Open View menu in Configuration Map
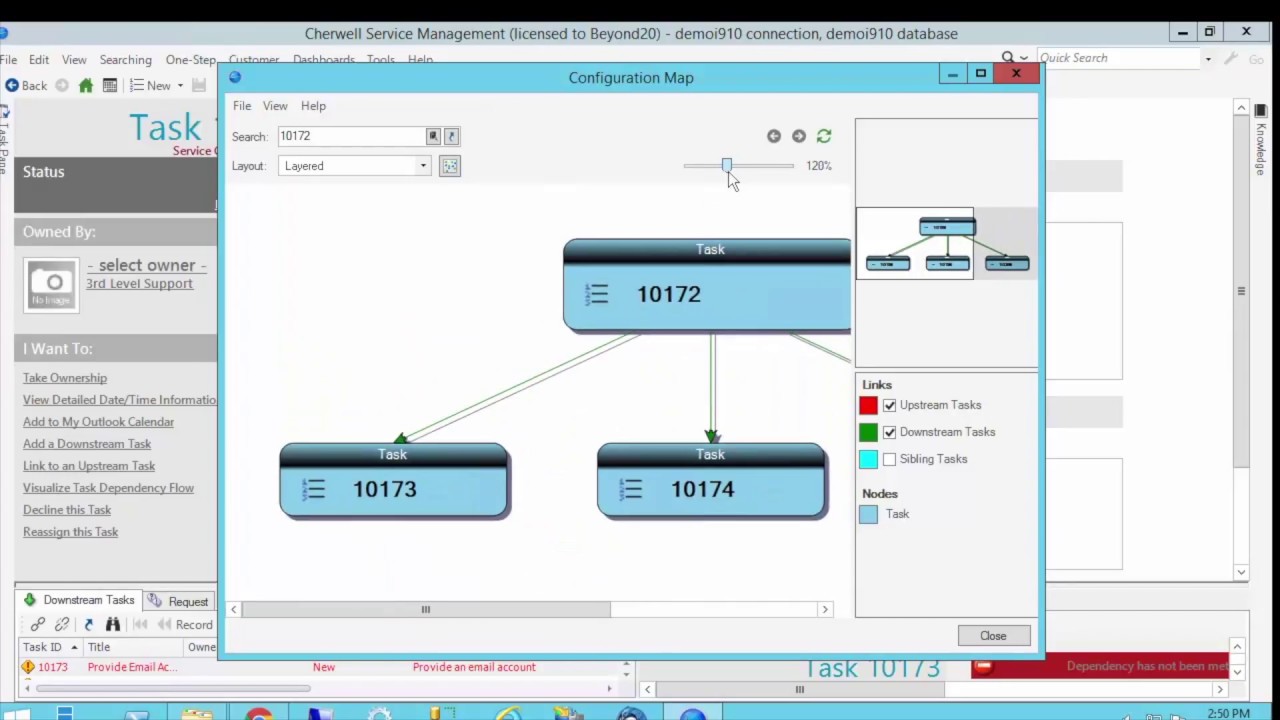Screen dimensions: 1280x720 [275, 106]
